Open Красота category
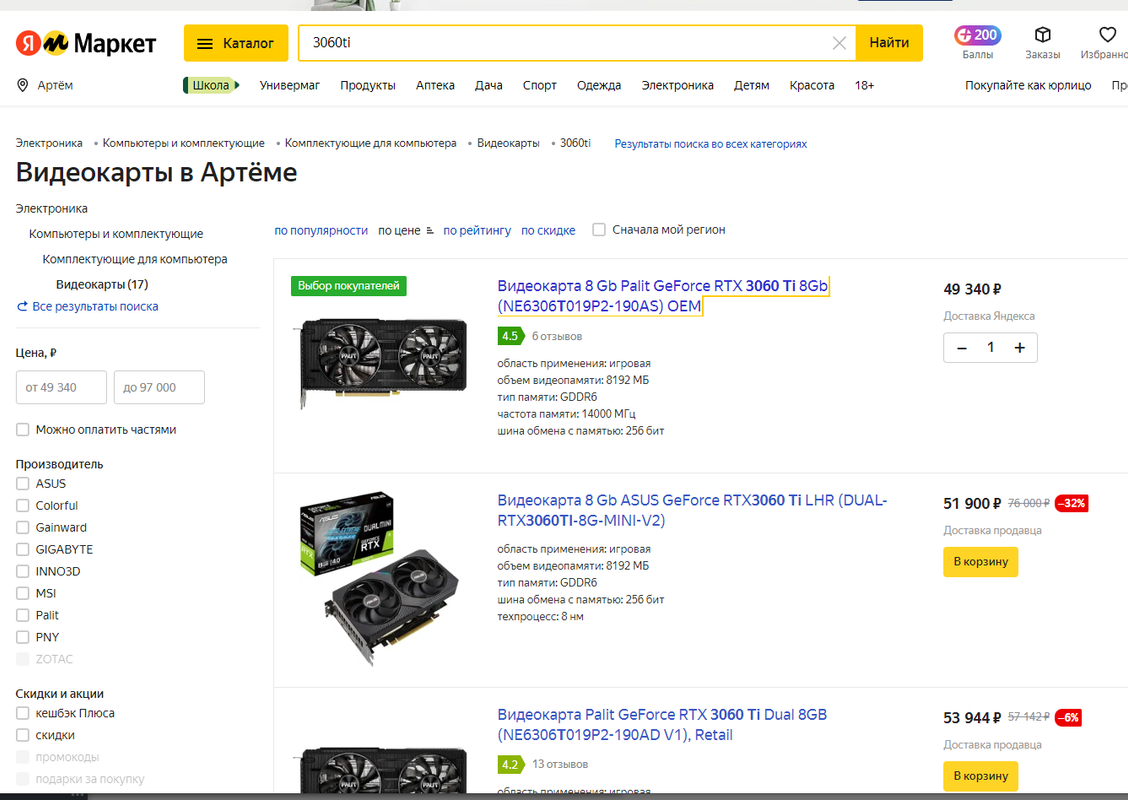Image resolution: width=1128 pixels, height=800 pixels. pyautogui.click(x=812, y=86)
